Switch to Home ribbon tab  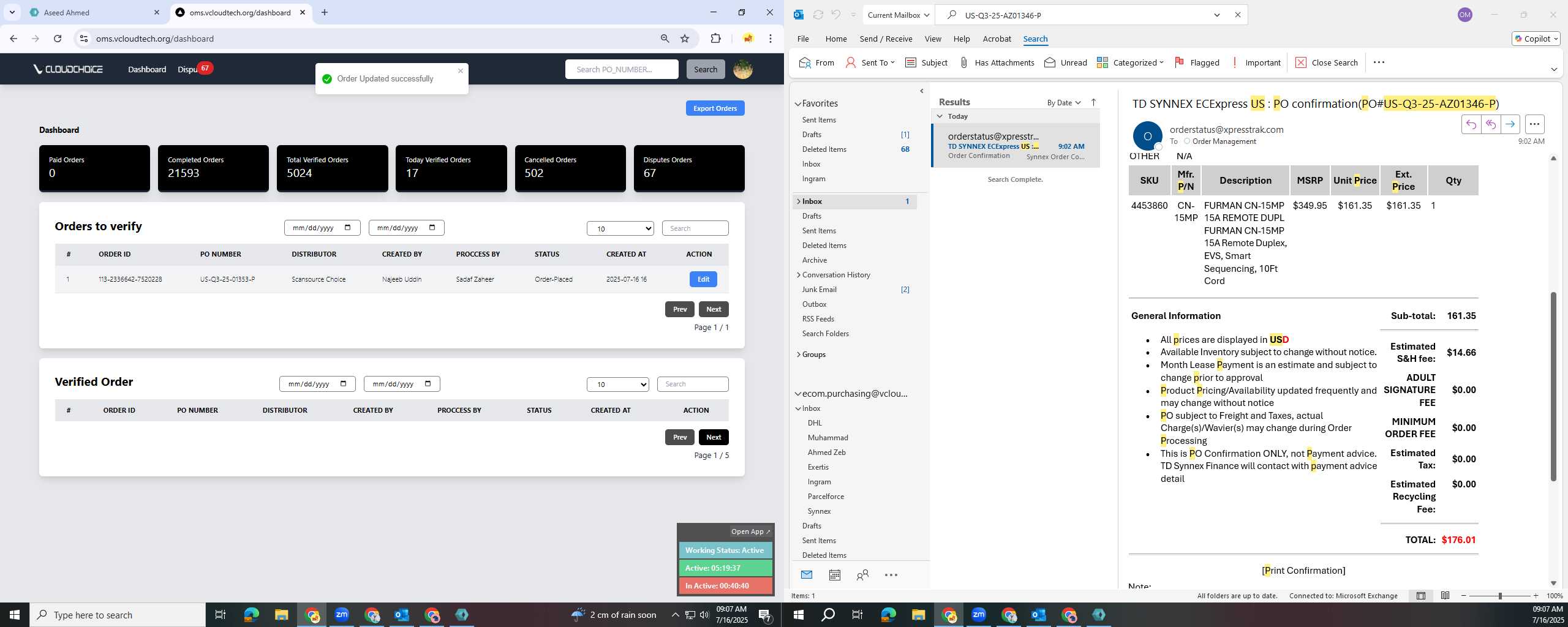pos(836,39)
